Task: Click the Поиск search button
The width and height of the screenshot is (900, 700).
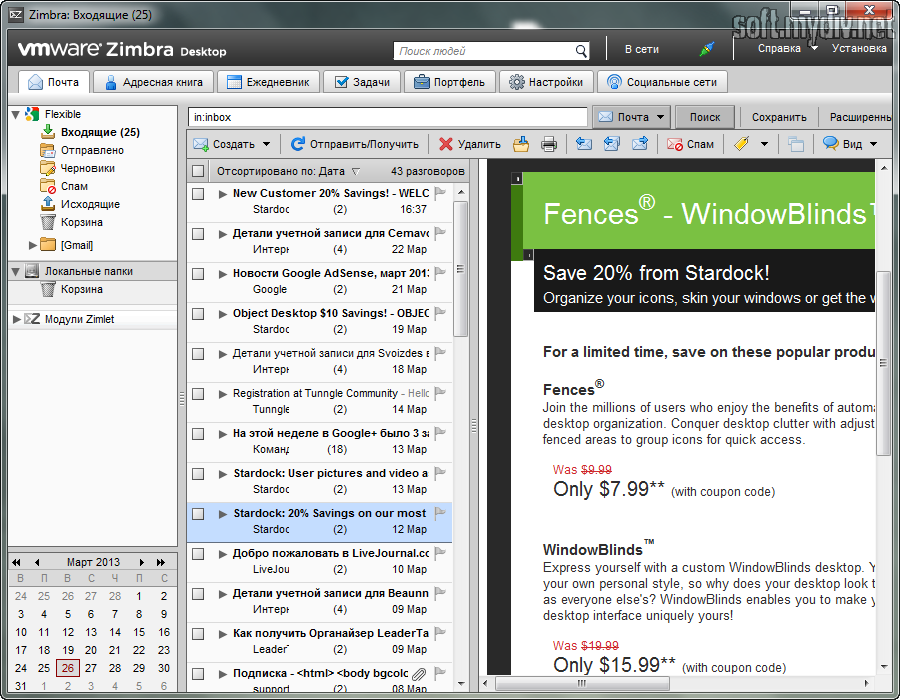Action: (705, 117)
